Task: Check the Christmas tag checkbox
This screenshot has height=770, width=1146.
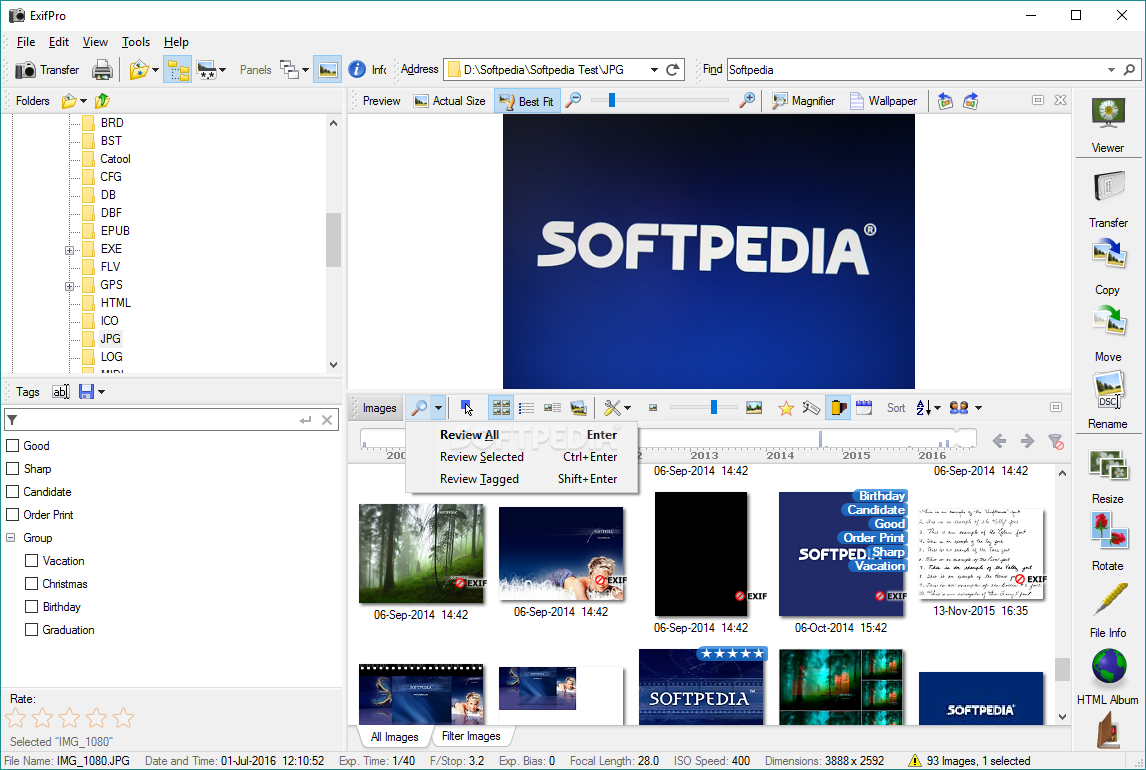Action: tap(31, 584)
